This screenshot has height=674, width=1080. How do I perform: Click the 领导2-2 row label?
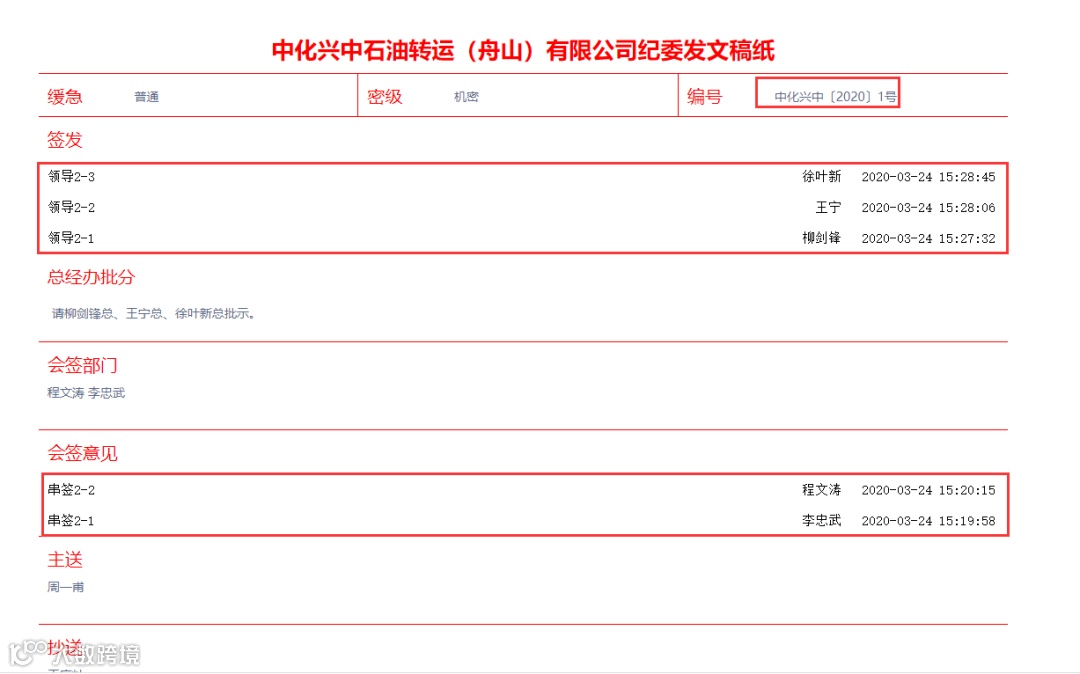pos(71,207)
